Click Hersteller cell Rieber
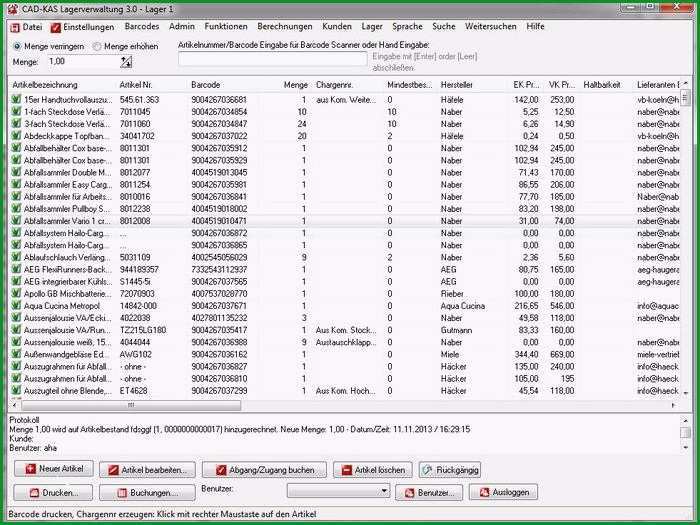Viewport: 700px width, 525px height. coord(452,294)
